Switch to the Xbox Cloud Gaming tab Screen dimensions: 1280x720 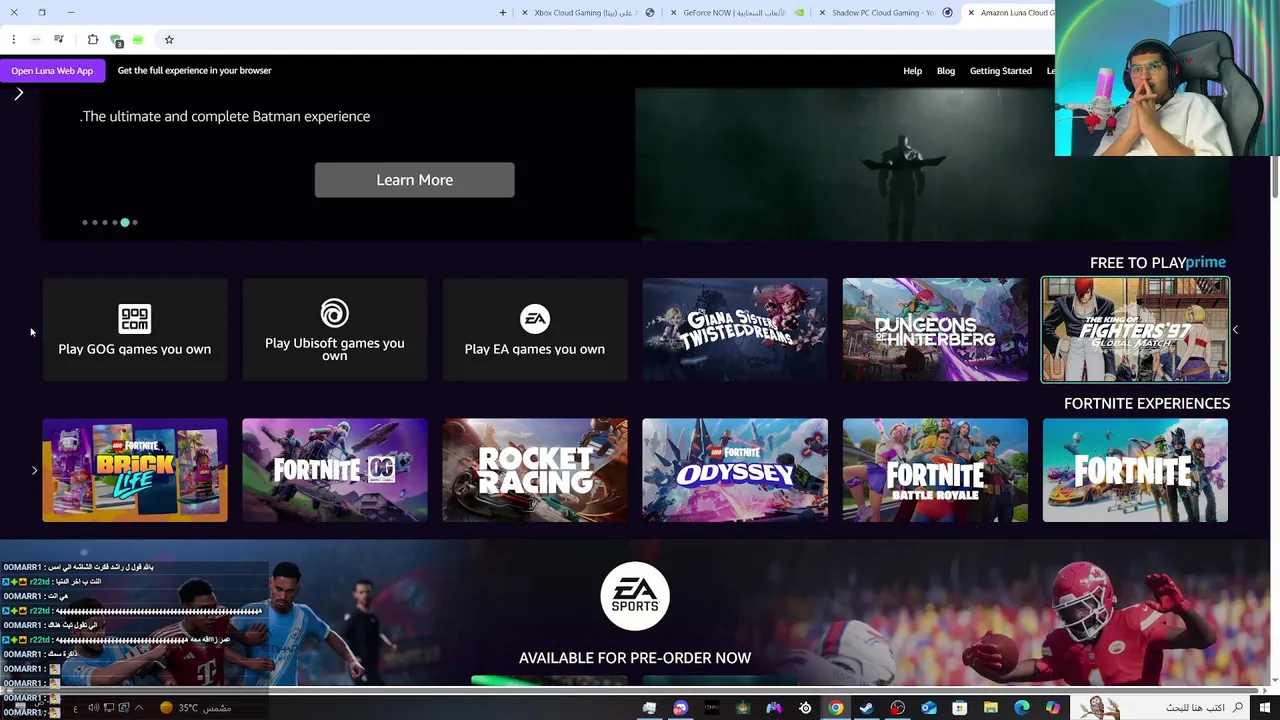tap(589, 13)
